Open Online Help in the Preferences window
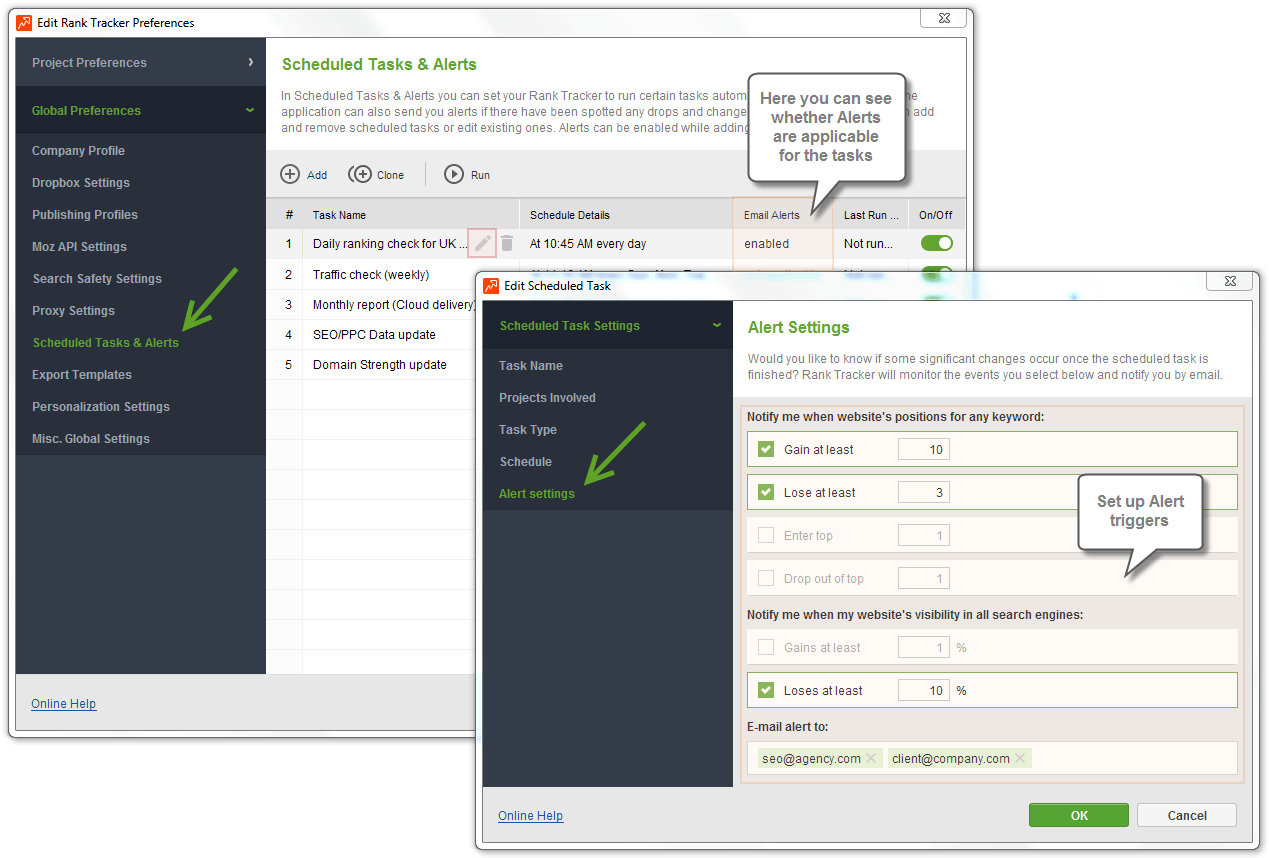 point(64,704)
